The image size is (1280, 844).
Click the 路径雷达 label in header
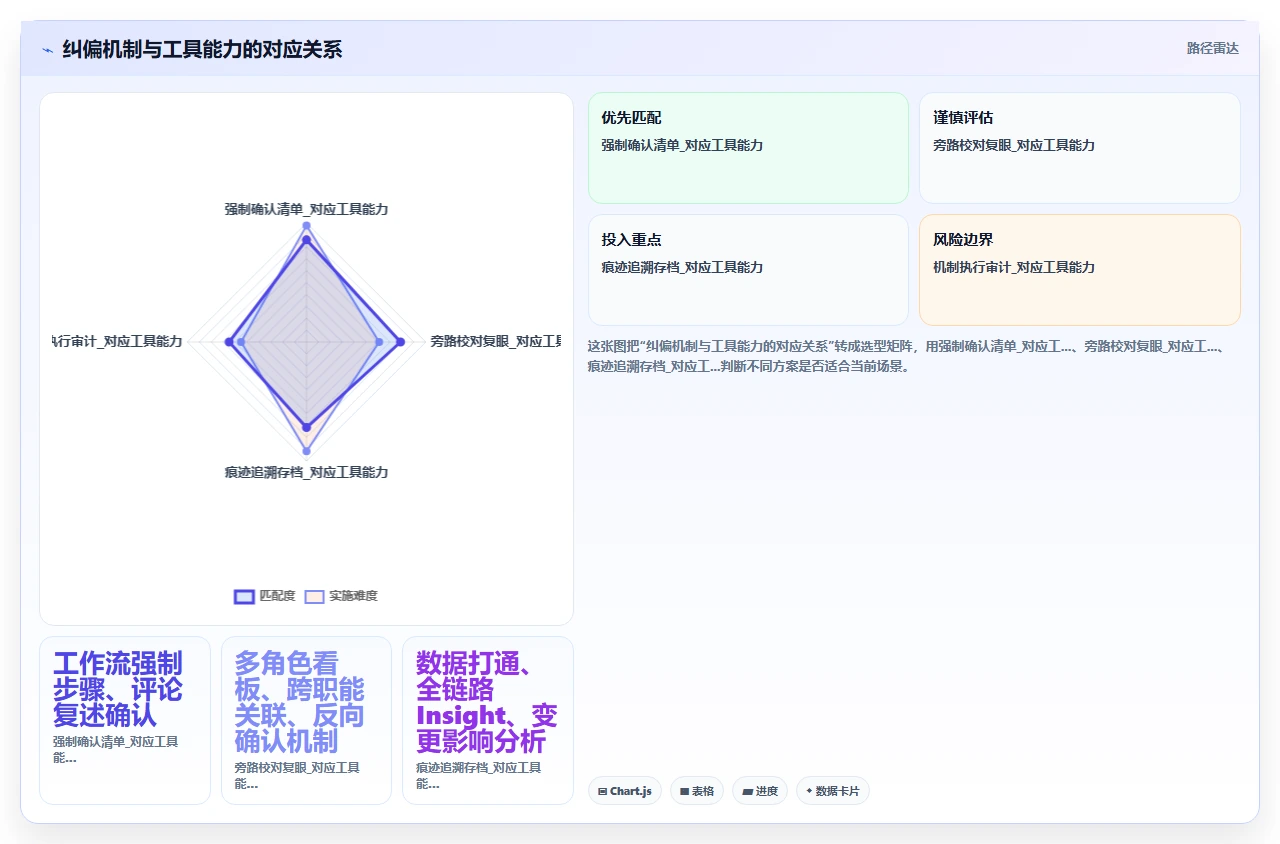1212,48
